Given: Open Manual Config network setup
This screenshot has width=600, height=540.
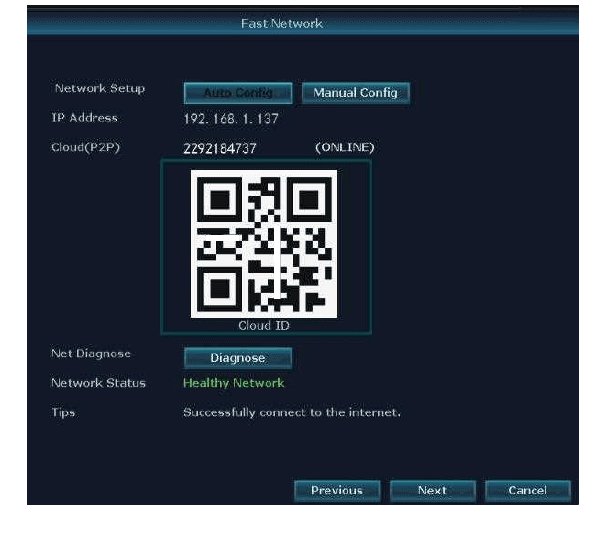Looking at the screenshot, I should click(x=355, y=93).
